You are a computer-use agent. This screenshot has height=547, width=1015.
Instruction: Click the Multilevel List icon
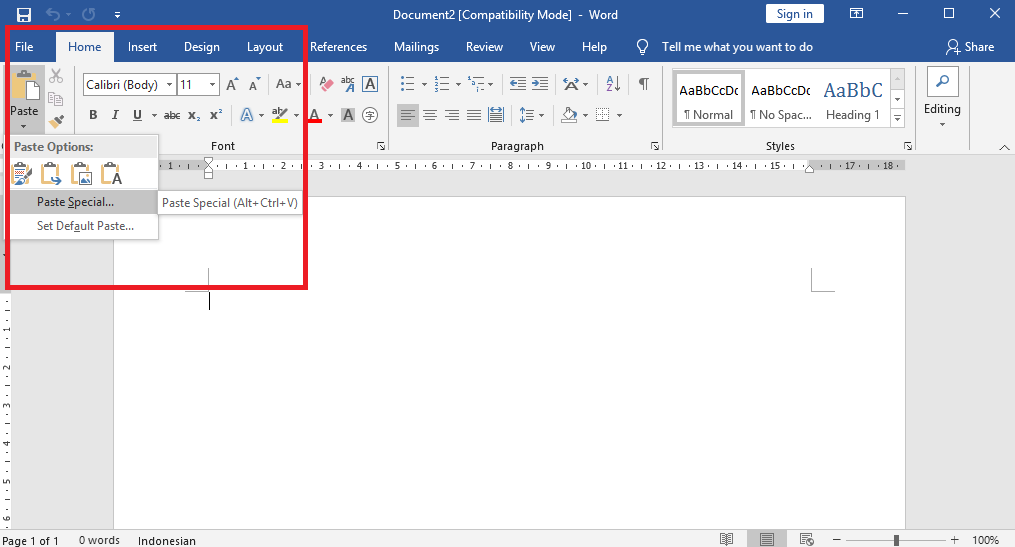(x=476, y=84)
